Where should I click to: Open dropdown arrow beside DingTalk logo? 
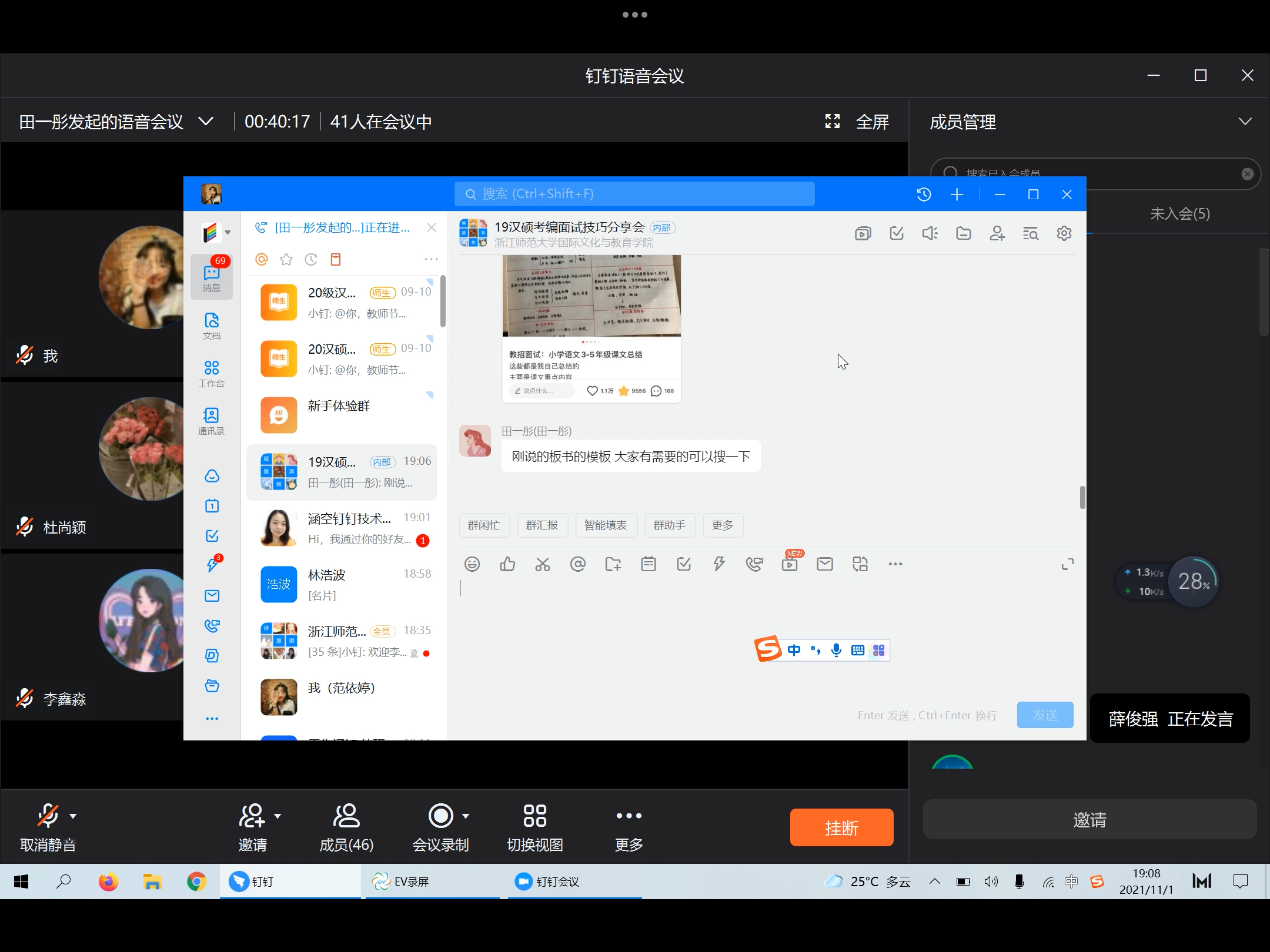pos(228,233)
